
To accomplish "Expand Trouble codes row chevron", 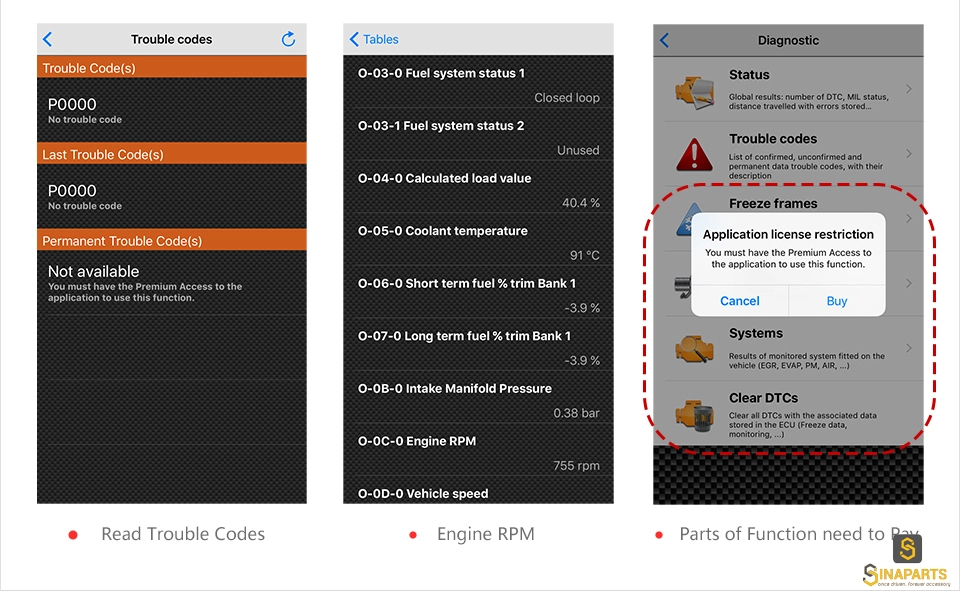I will [909, 154].
